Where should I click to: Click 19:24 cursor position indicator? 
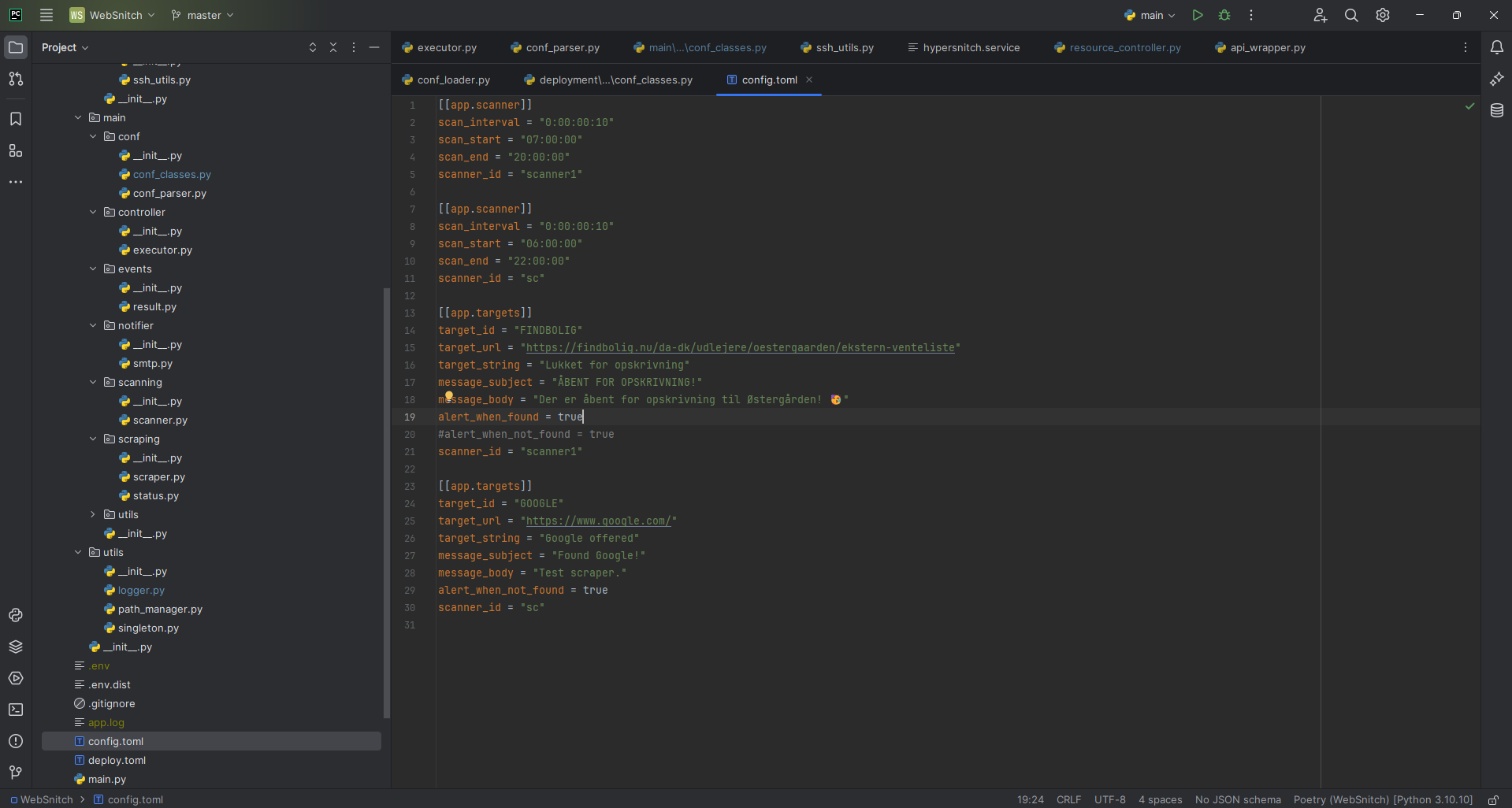tap(1030, 799)
